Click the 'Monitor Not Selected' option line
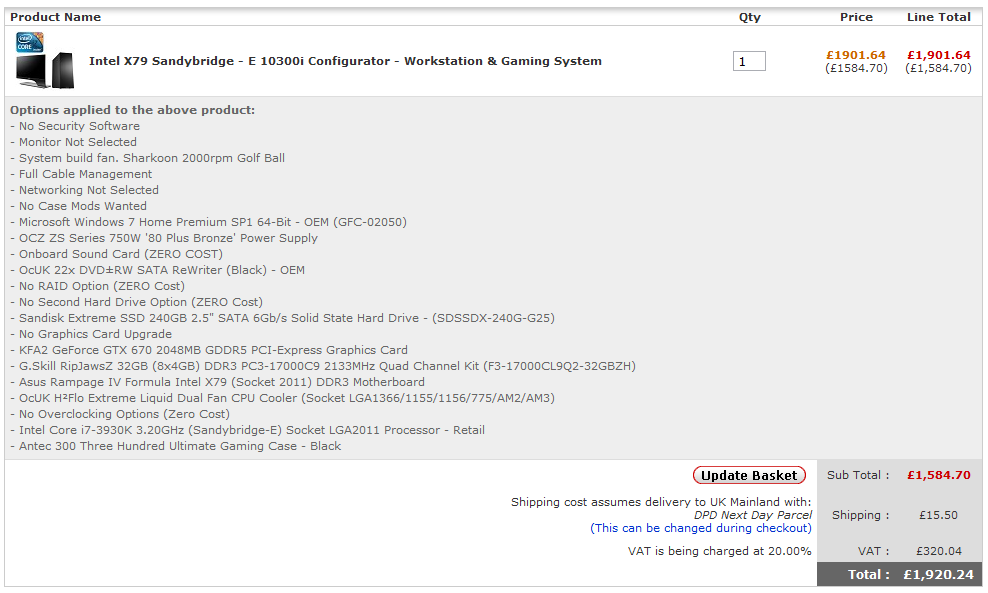The width and height of the screenshot is (988, 593). click(74, 142)
